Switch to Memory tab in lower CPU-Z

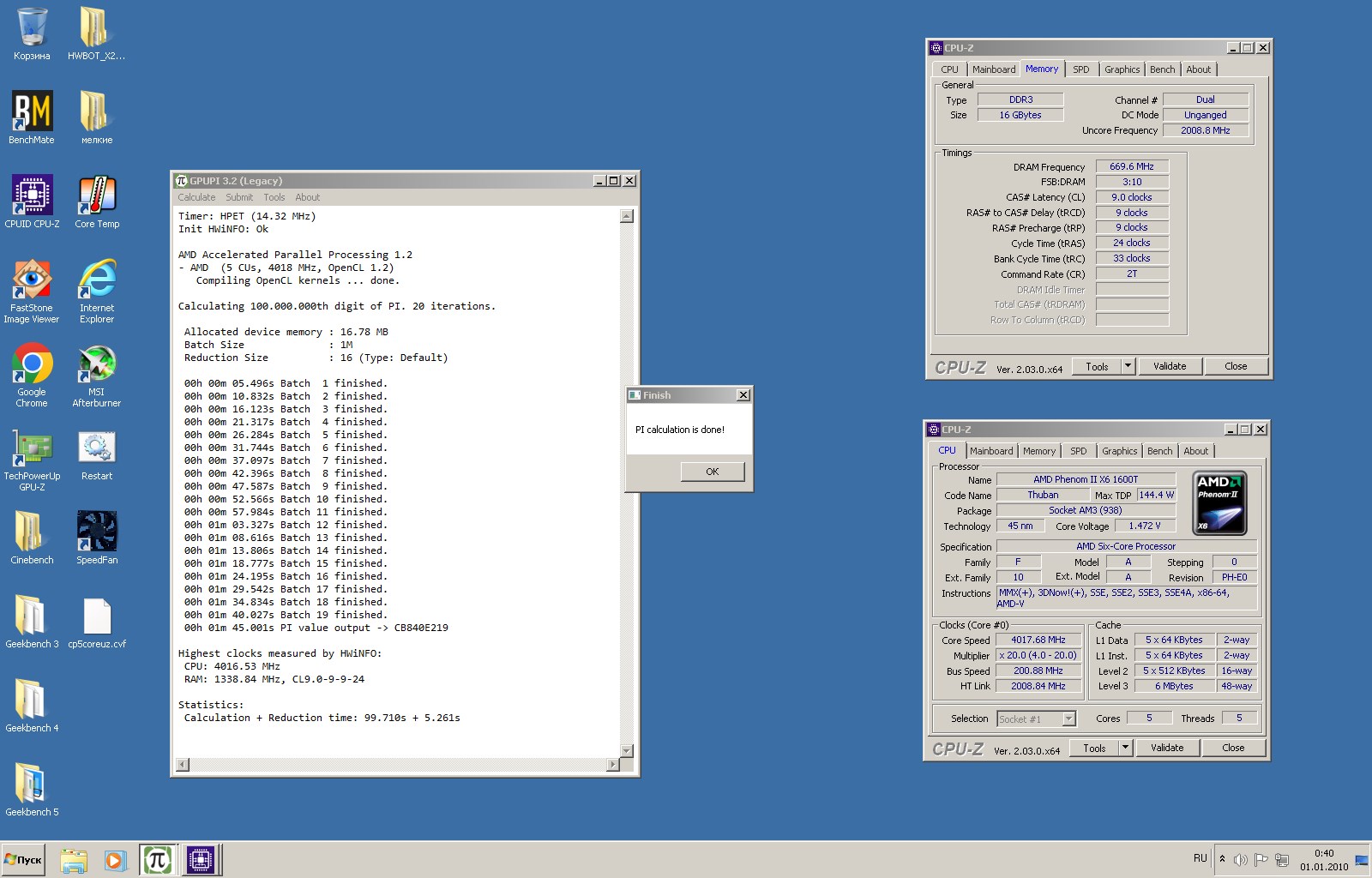(x=1038, y=451)
